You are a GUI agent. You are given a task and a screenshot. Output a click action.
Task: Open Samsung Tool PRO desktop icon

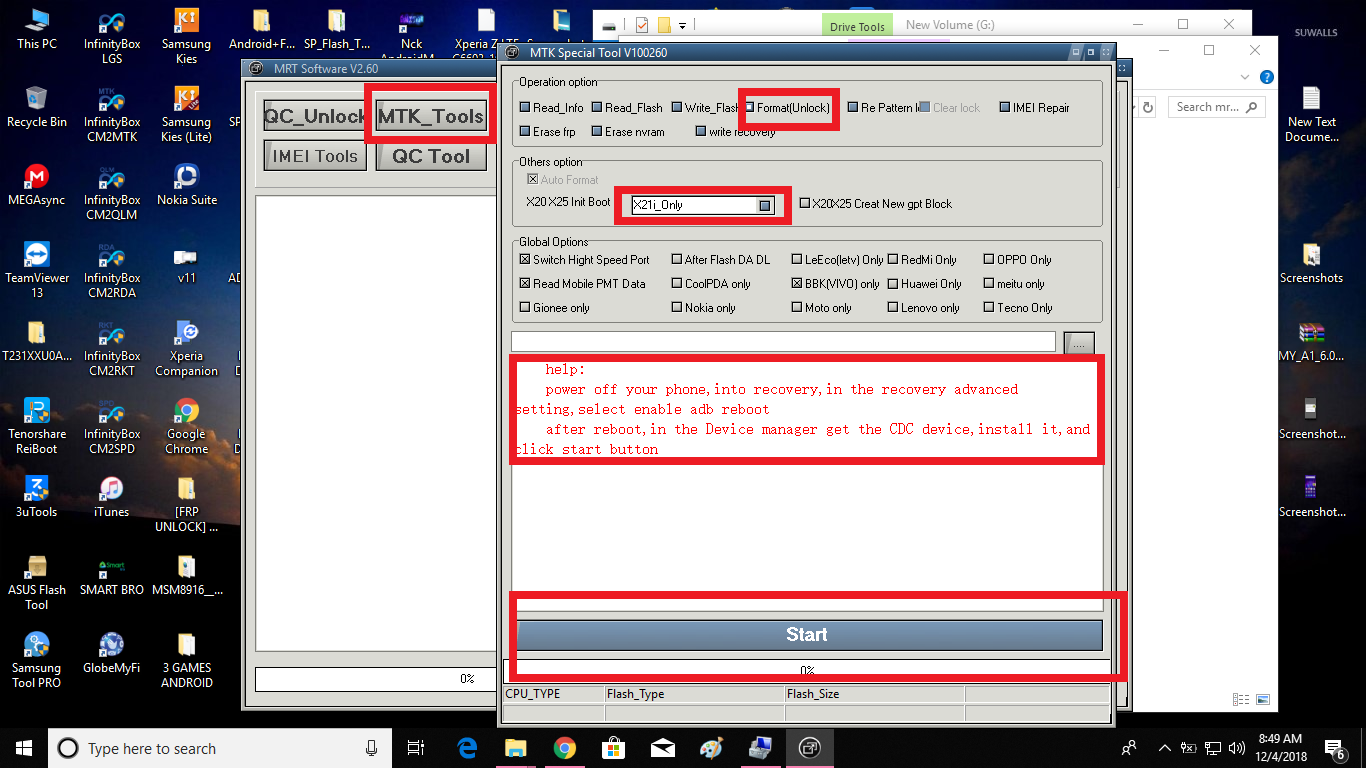coord(36,660)
